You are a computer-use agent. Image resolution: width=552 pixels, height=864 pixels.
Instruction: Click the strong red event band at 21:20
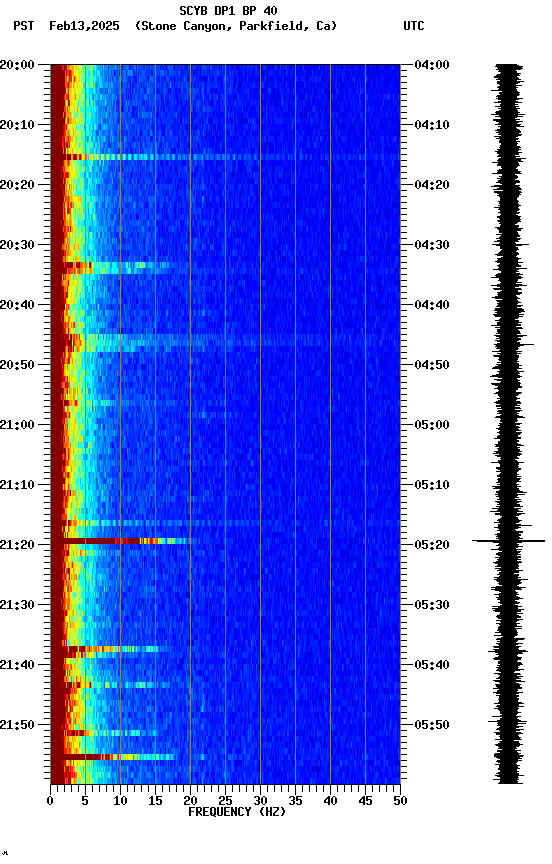pyautogui.click(x=129, y=542)
